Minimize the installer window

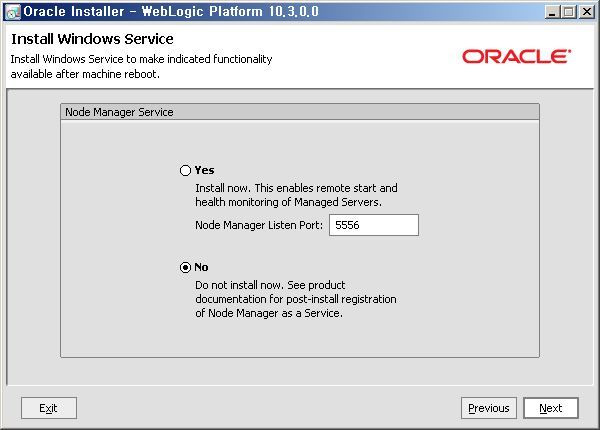pos(552,12)
